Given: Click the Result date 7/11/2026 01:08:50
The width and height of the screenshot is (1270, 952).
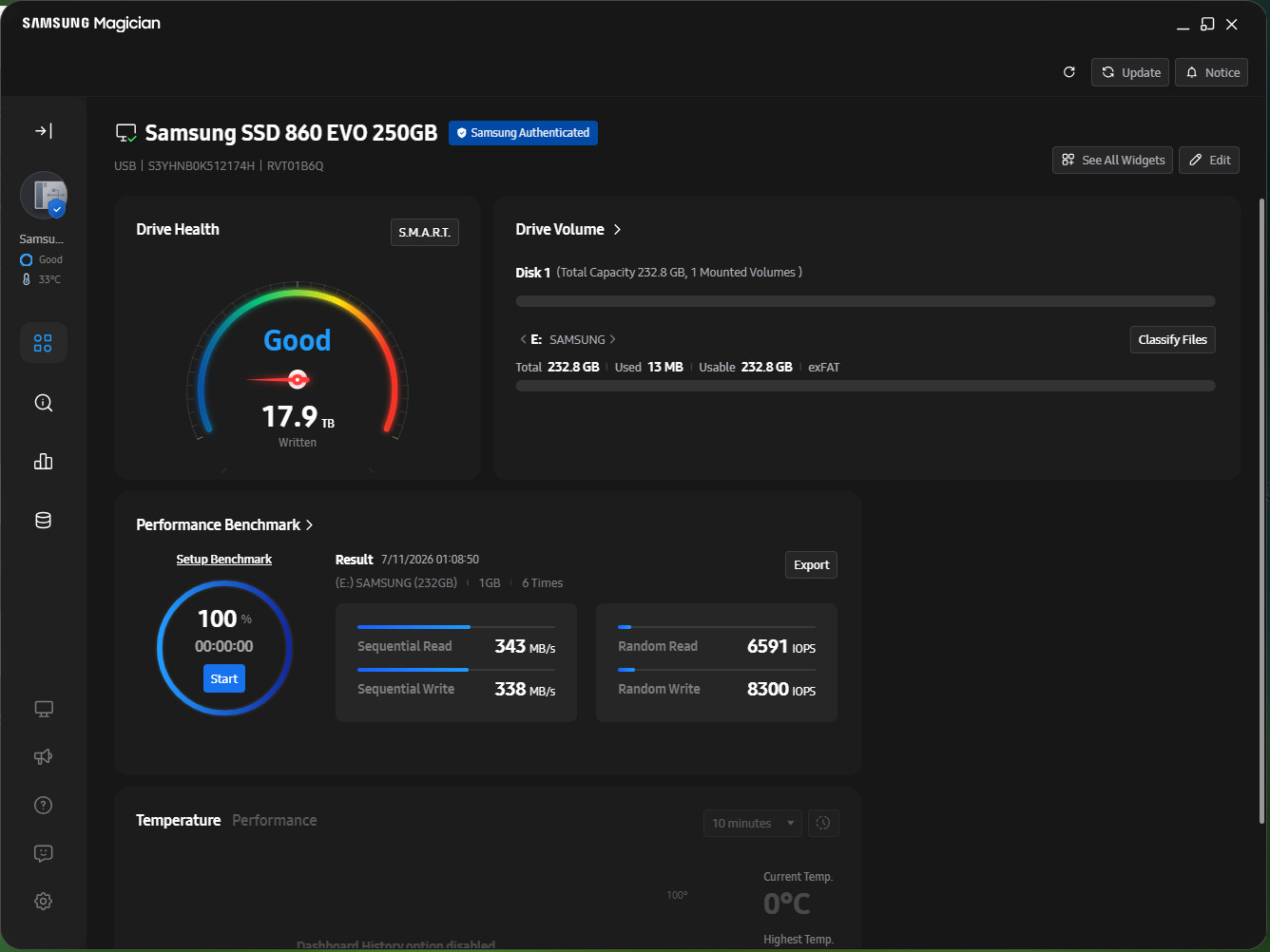Looking at the screenshot, I should point(430,560).
